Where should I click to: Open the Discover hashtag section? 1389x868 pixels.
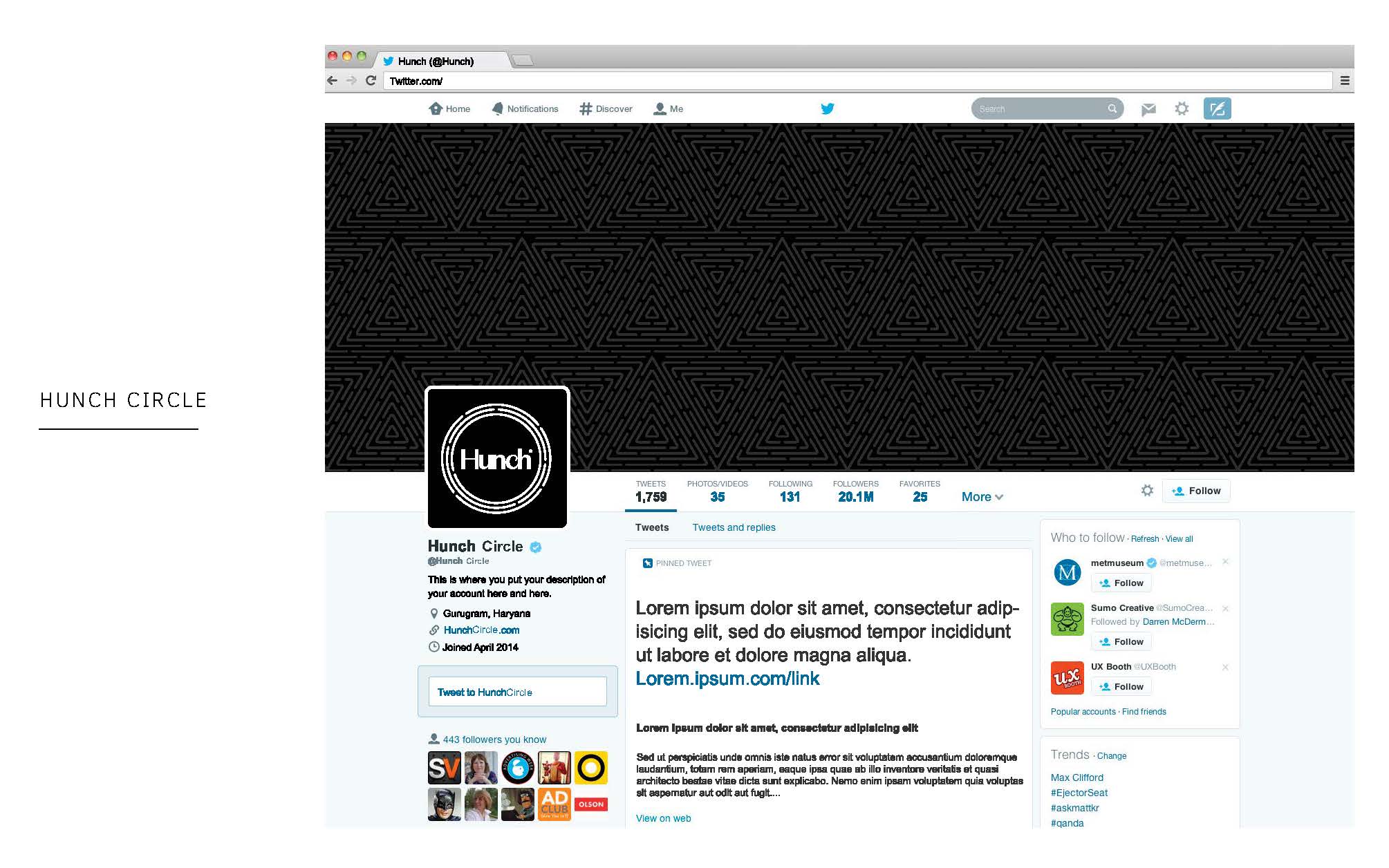pyautogui.click(x=606, y=108)
